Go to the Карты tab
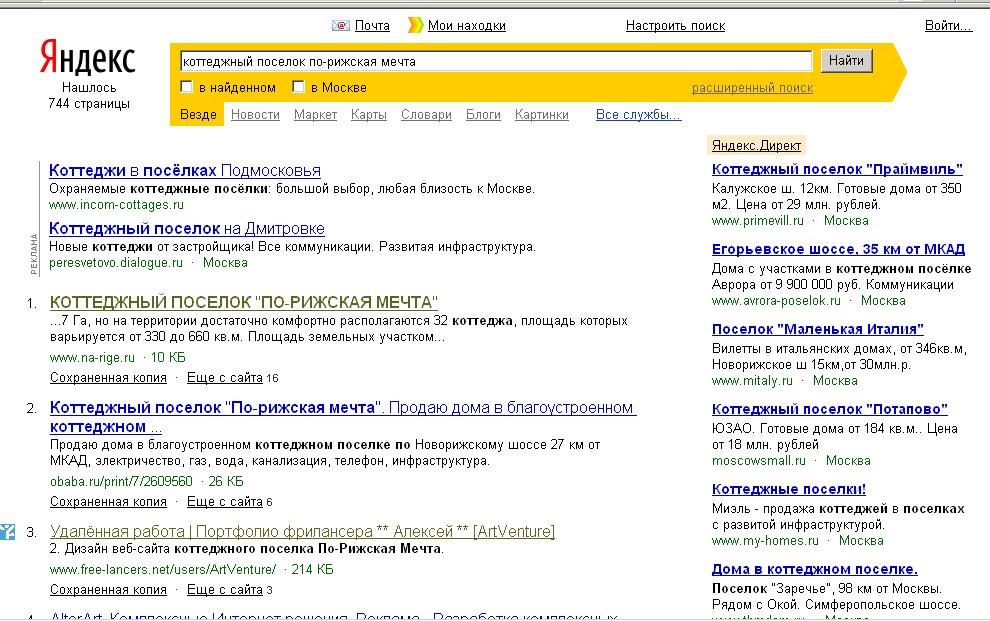The height and width of the screenshot is (621, 990). [x=369, y=115]
